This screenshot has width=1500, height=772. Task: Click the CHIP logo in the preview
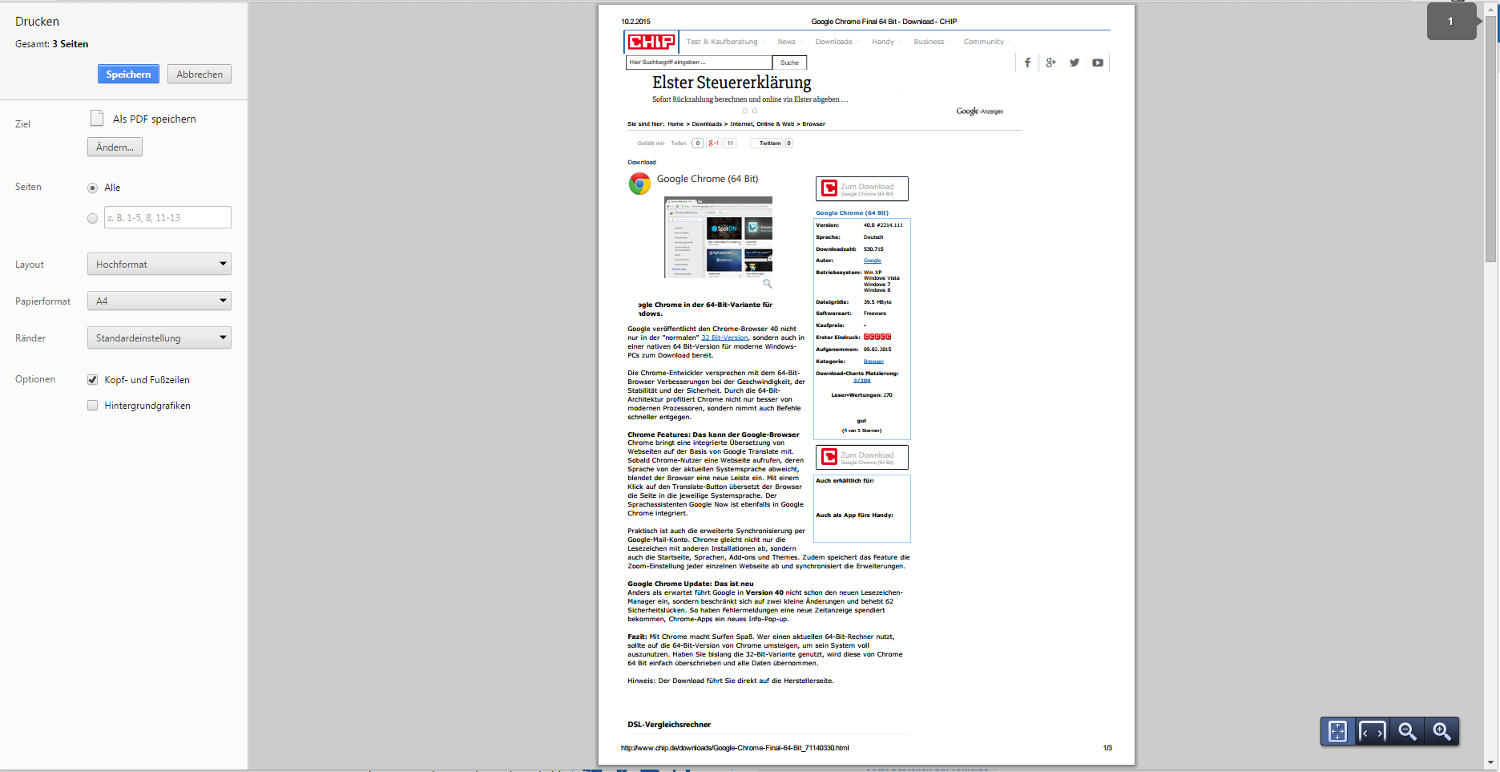click(651, 42)
